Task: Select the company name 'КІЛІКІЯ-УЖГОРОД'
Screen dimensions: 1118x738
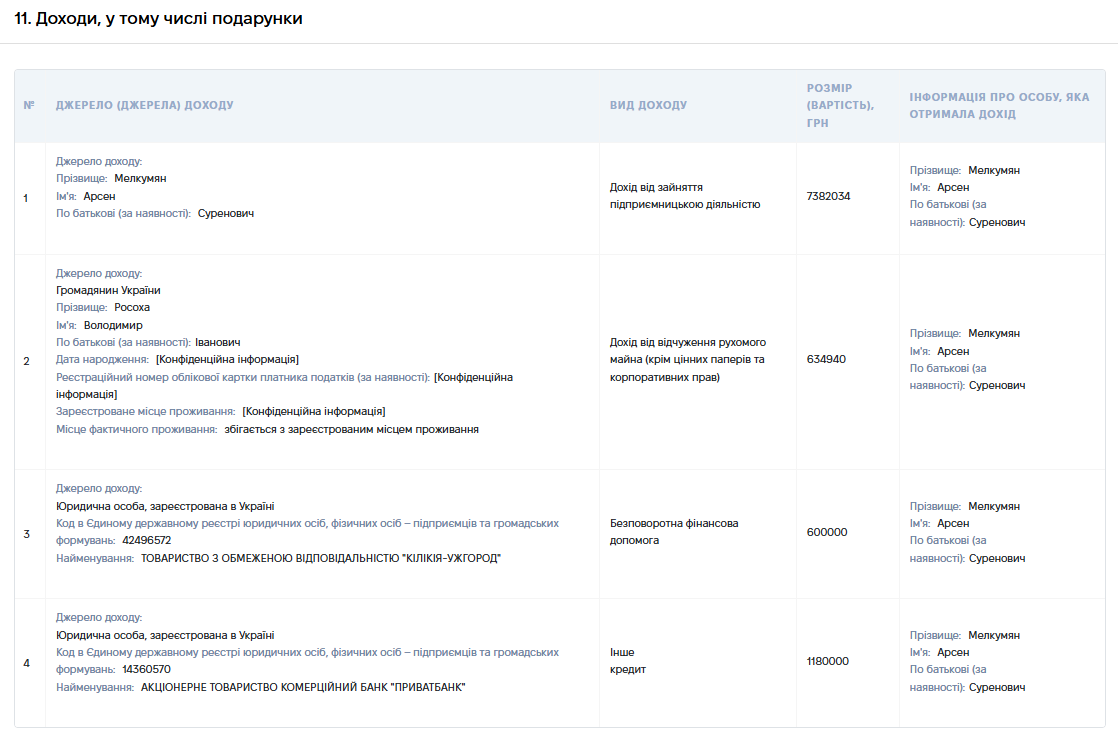Action: (451, 558)
